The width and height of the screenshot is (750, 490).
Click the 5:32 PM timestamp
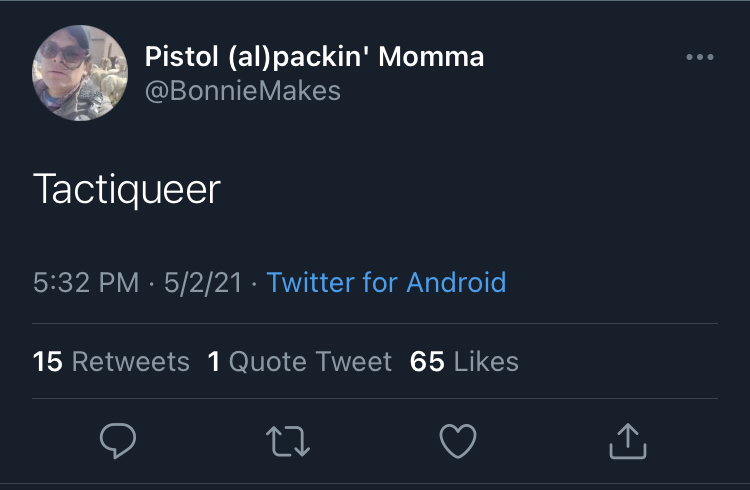tap(86, 282)
